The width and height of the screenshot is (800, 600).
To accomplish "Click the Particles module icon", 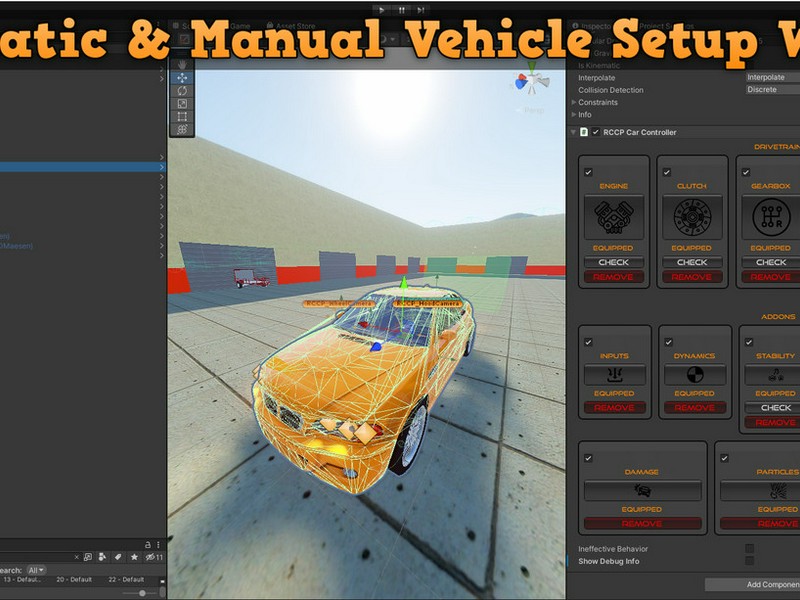I will tap(779, 491).
